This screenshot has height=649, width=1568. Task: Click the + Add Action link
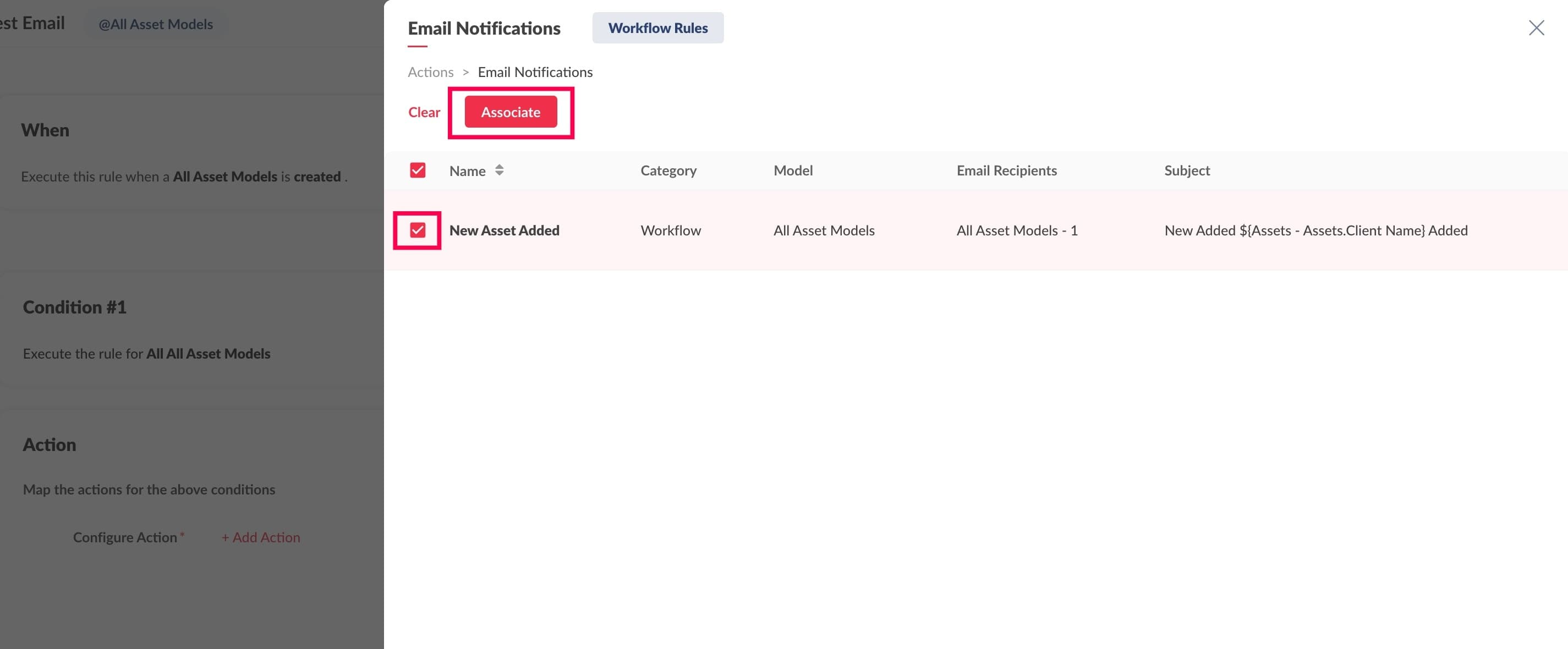(261, 538)
